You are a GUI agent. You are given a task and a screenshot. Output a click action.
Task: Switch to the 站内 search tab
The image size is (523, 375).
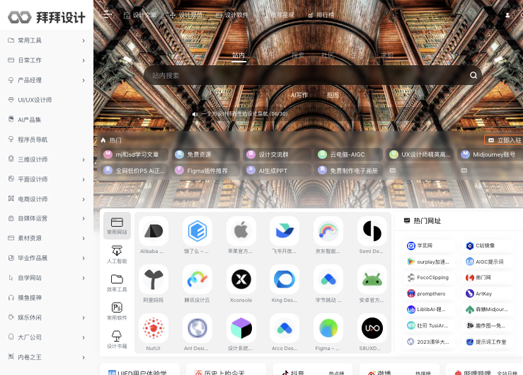tap(238, 55)
